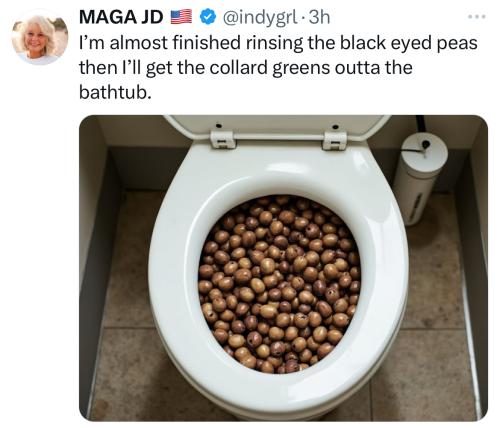This screenshot has width=500, height=428.
Task: Click the words 'black eyed peas' in the tweet
Action: point(409,43)
